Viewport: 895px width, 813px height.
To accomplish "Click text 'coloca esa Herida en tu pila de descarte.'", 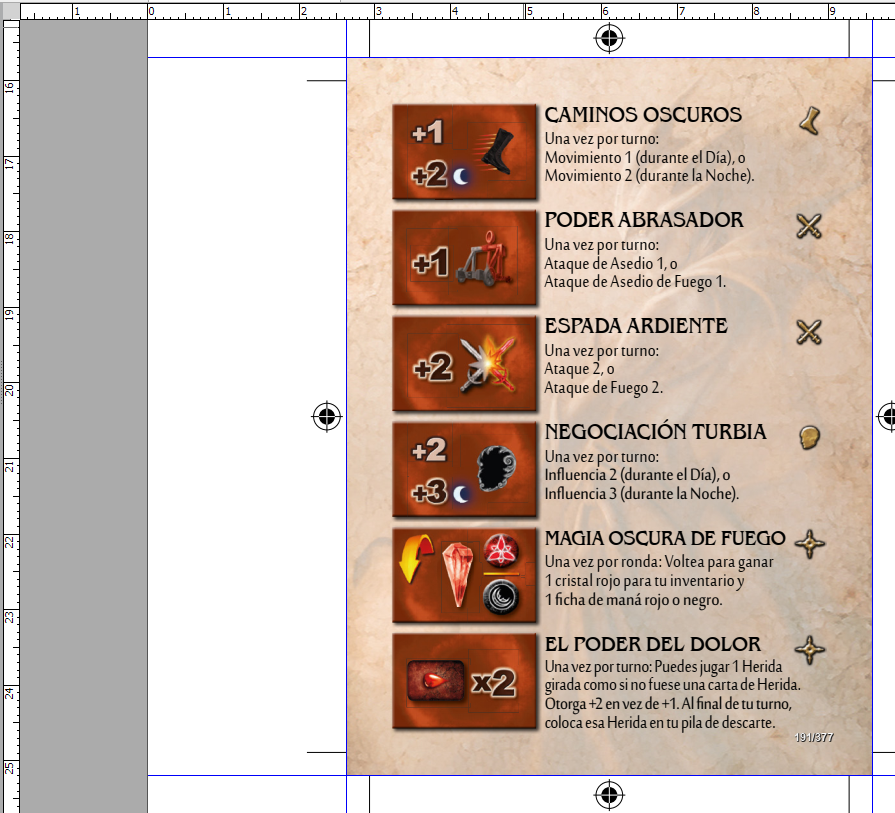I will coord(660,723).
